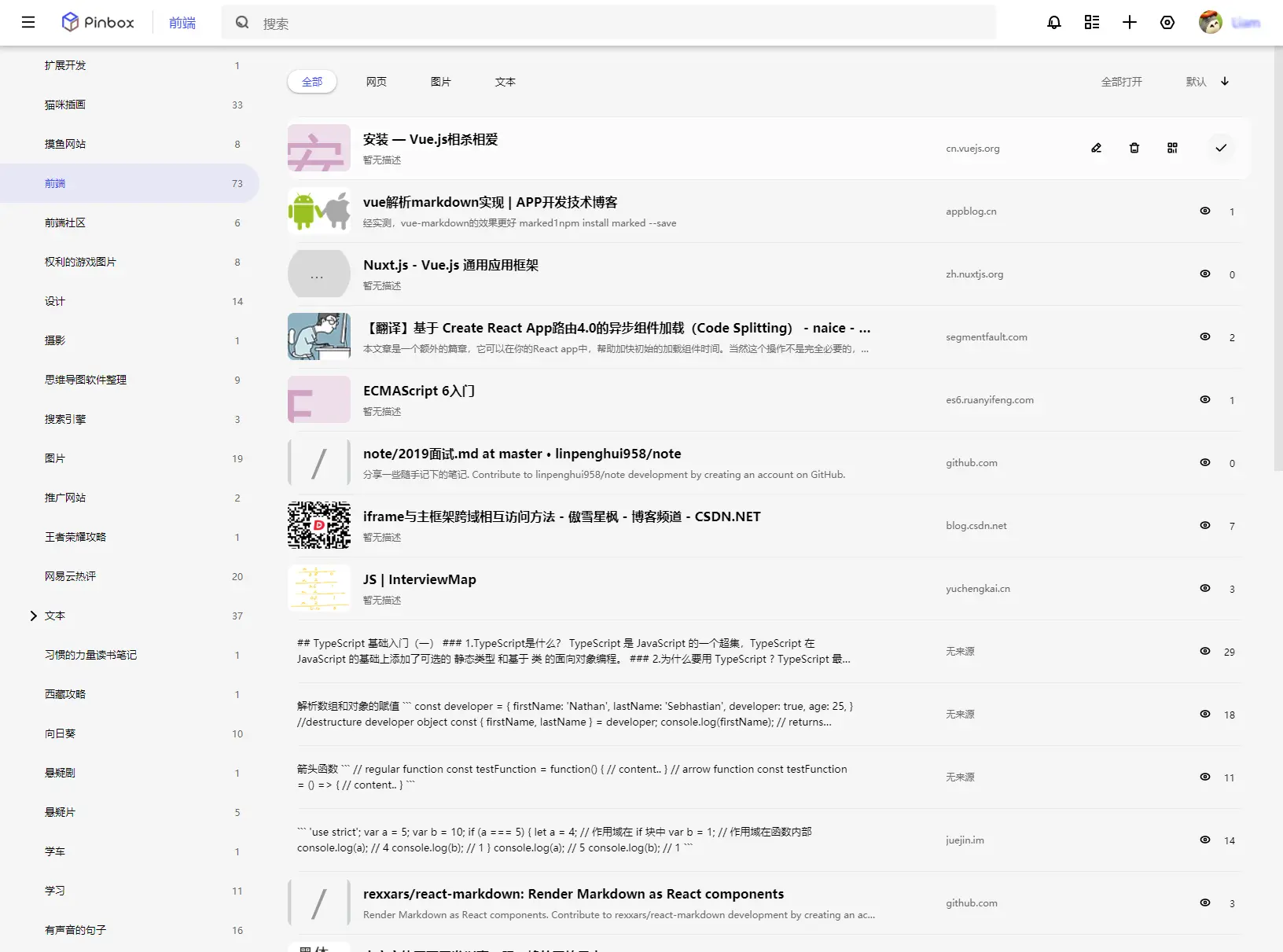Open the user avatar menu
1283x952 pixels.
pos(1211,22)
